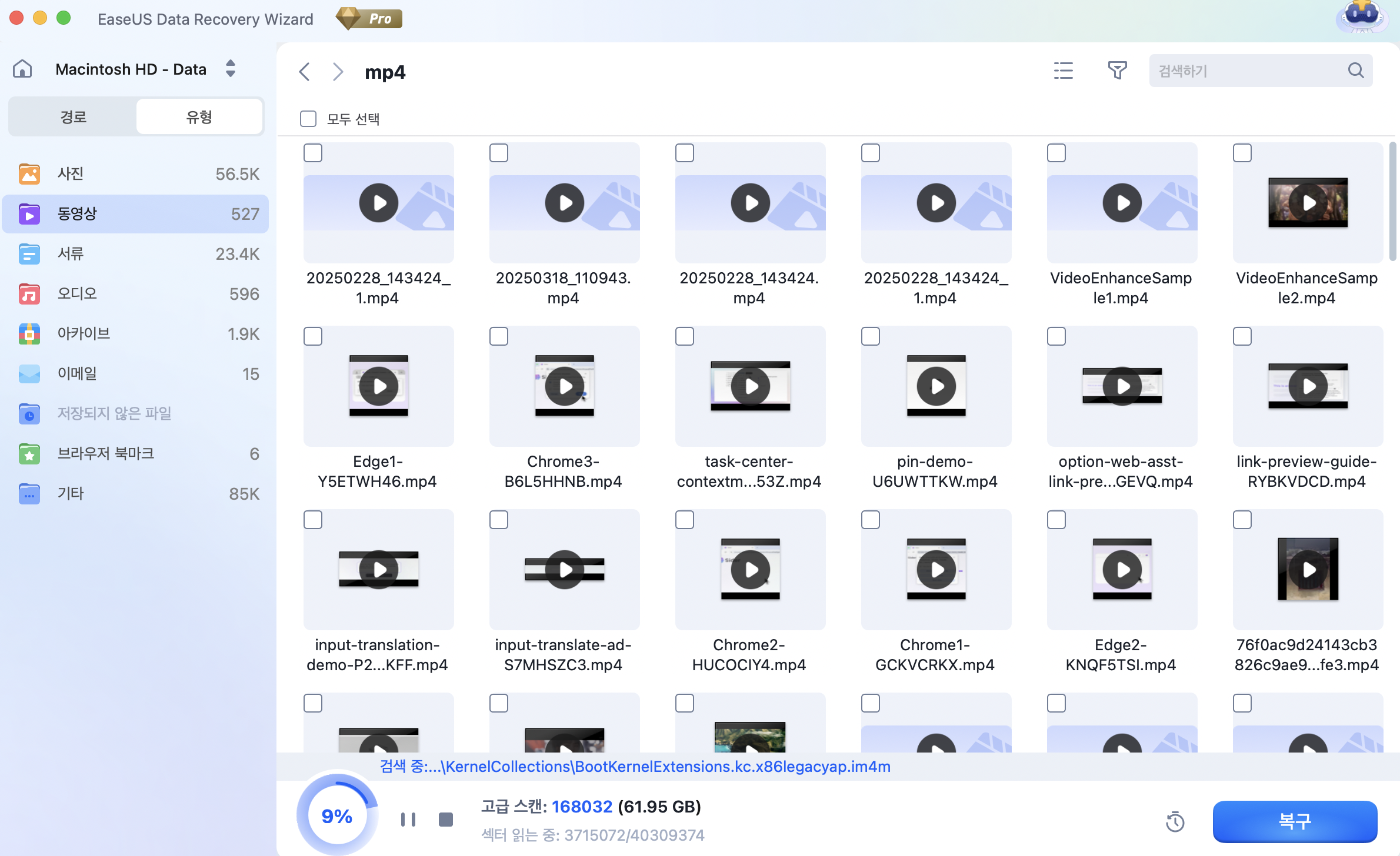Pause the scan

tap(408, 819)
